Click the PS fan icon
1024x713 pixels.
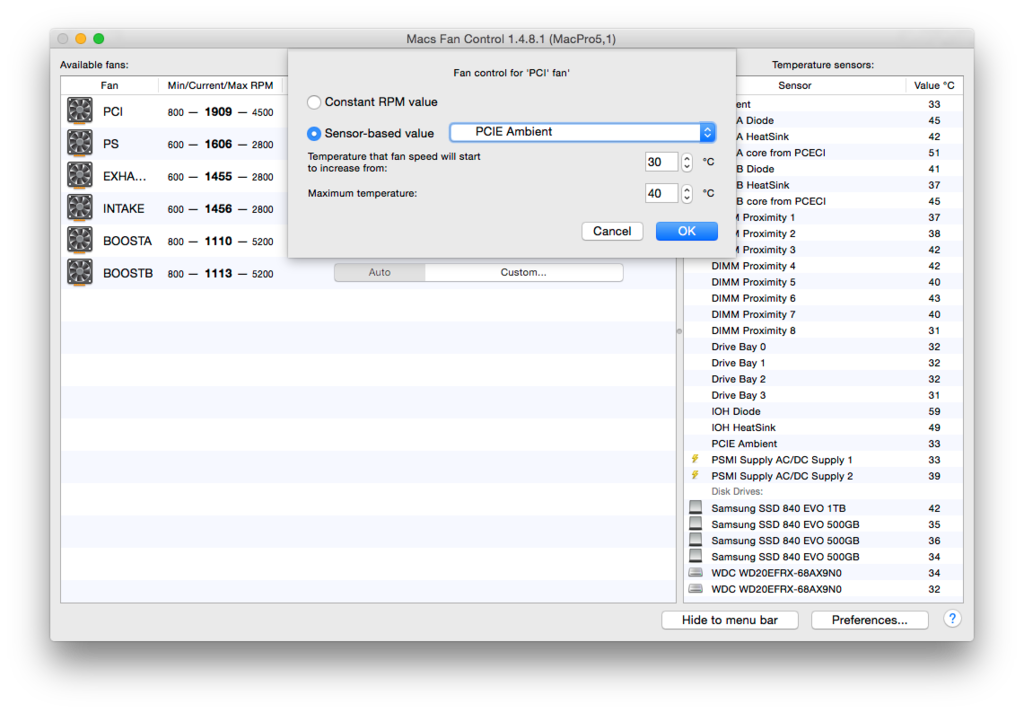(80, 143)
